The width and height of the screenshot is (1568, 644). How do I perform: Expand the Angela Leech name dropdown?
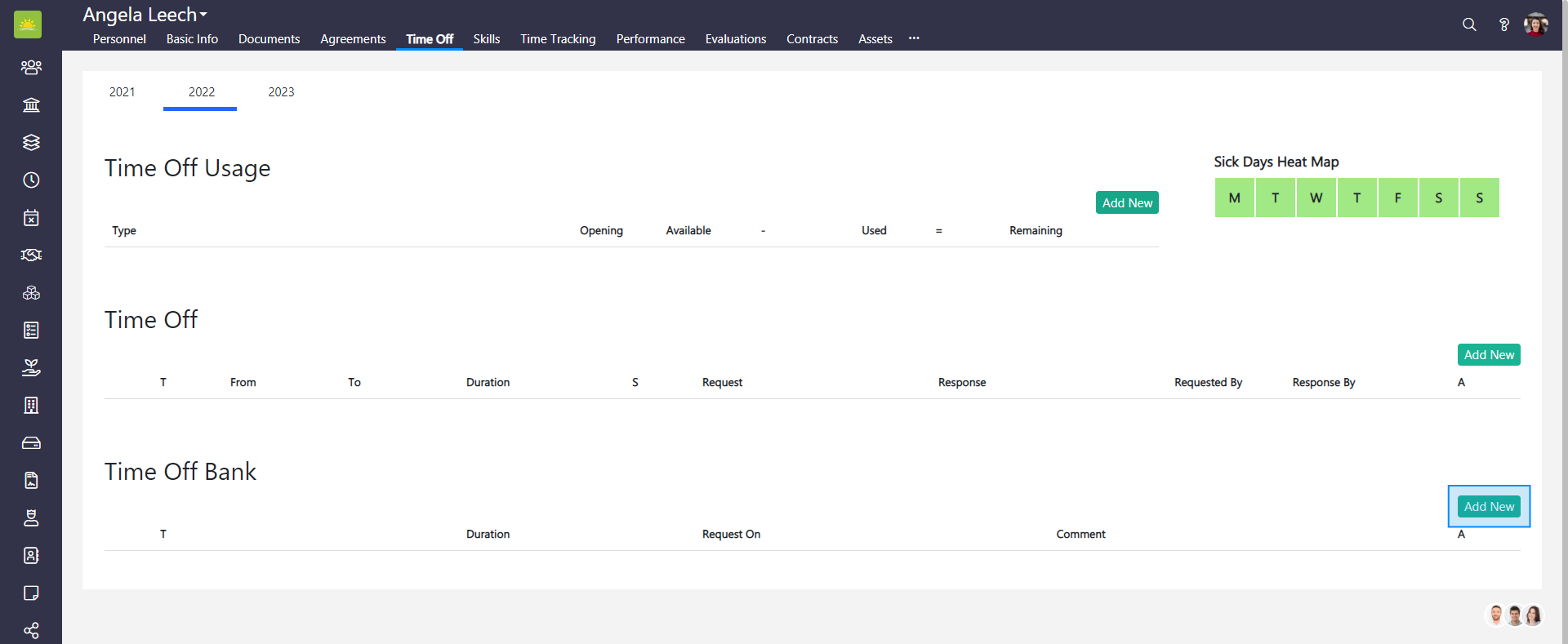point(145,15)
